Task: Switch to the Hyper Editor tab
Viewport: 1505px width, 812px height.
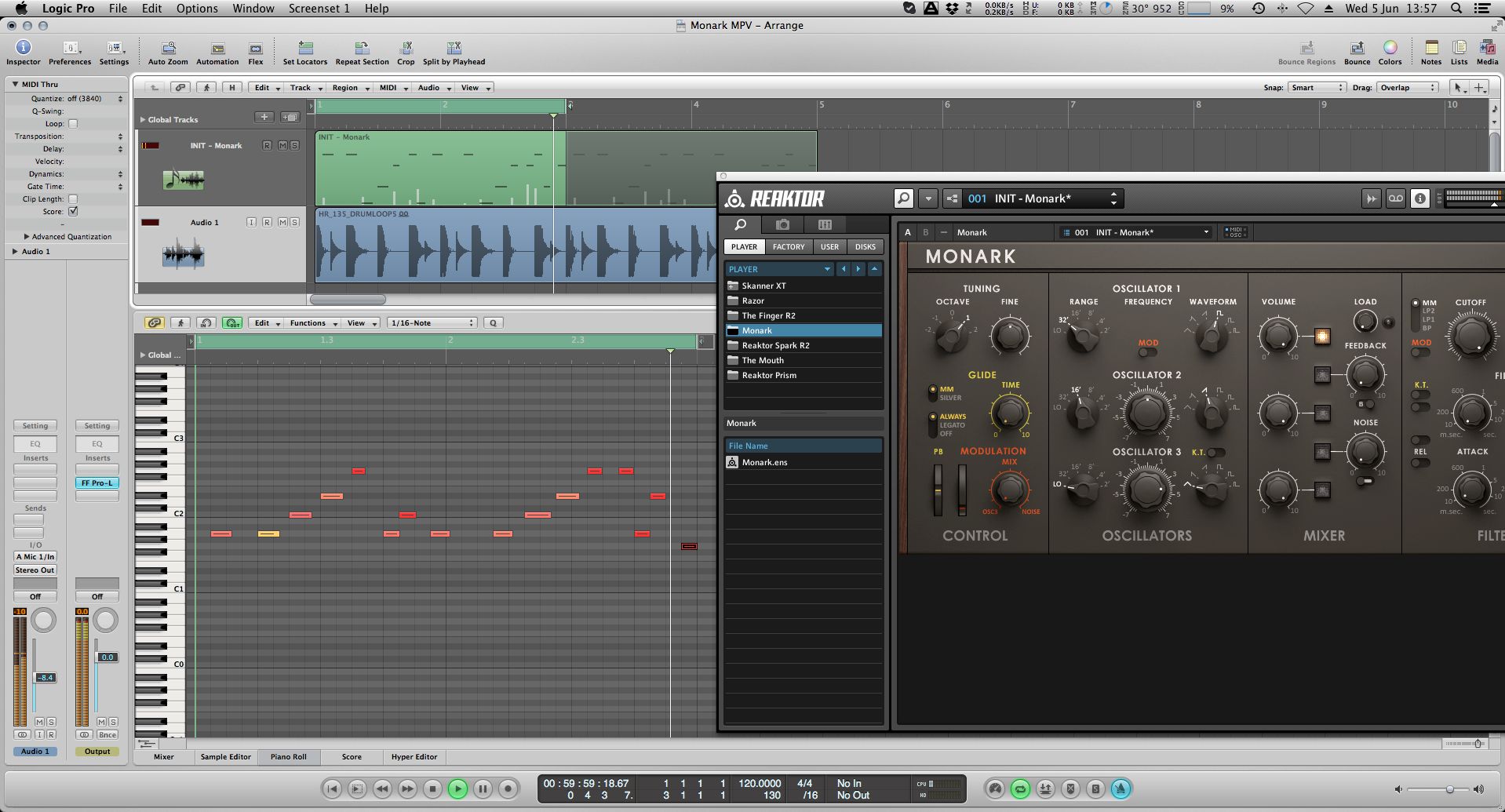Action: click(414, 757)
